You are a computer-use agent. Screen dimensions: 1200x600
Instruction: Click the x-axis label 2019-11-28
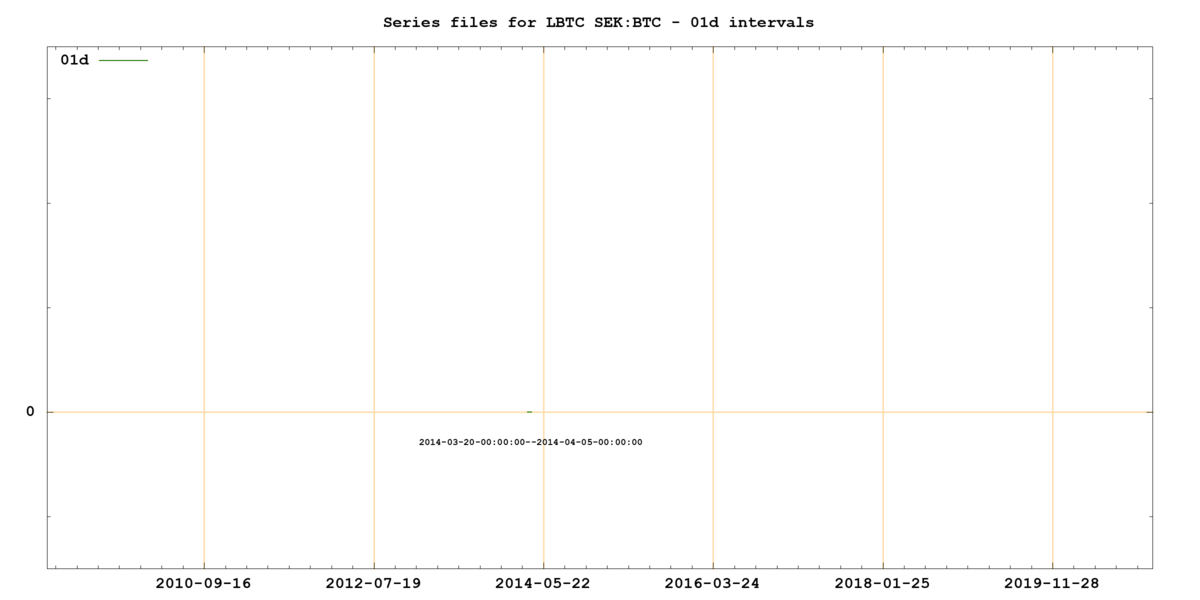(1052, 583)
